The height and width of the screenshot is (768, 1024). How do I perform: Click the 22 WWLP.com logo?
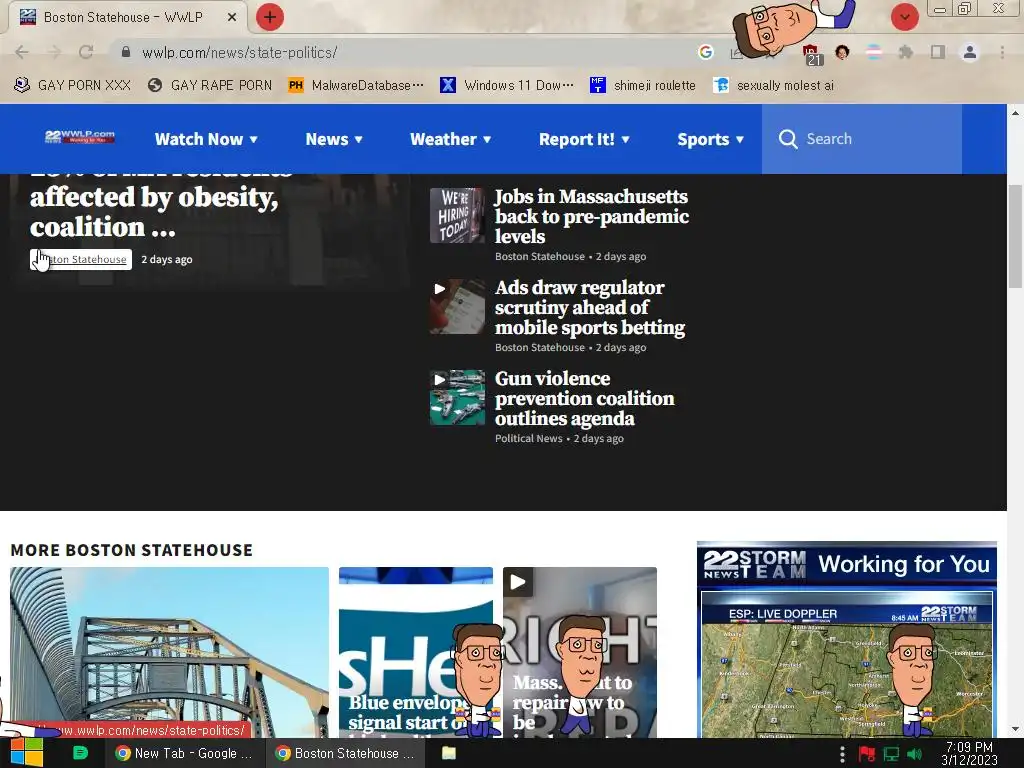click(80, 137)
